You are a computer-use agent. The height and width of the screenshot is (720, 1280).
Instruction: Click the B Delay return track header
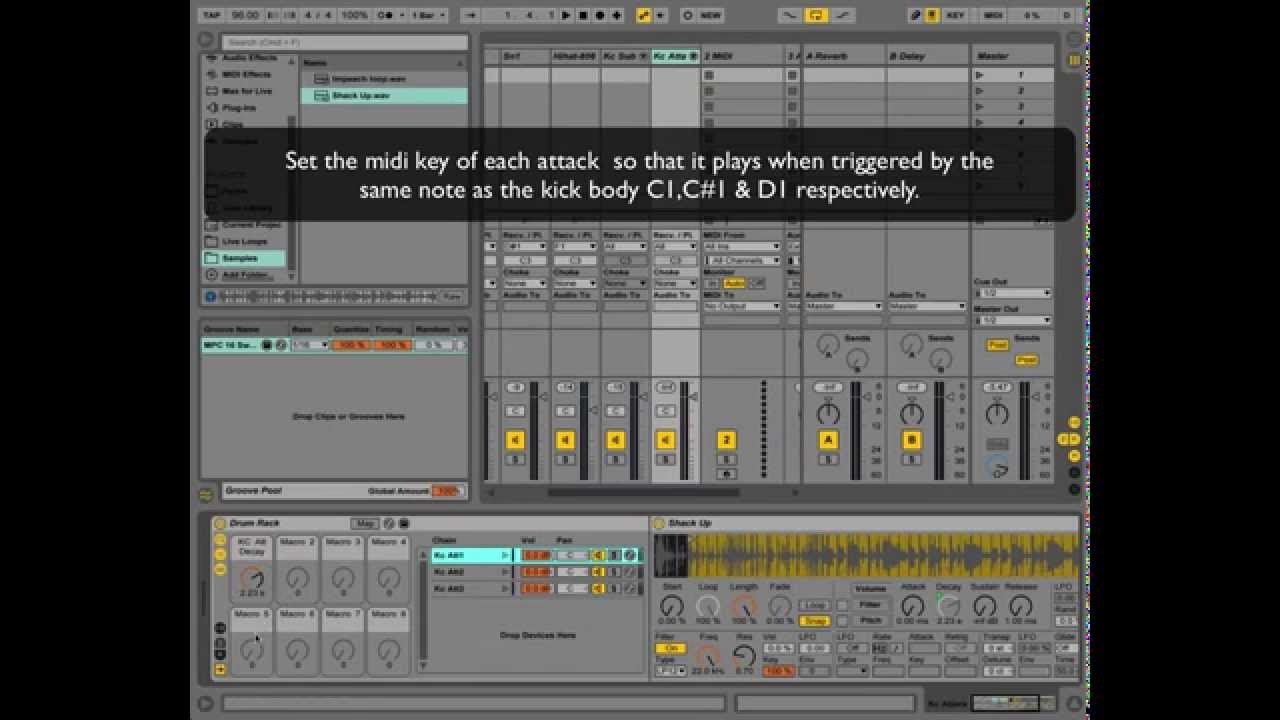click(927, 56)
